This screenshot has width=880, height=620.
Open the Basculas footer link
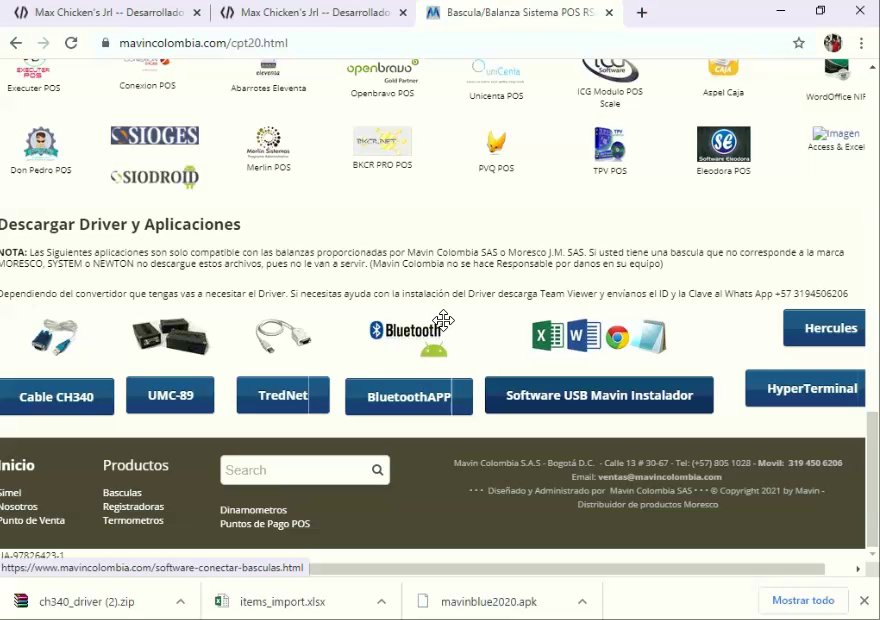[x=122, y=493]
